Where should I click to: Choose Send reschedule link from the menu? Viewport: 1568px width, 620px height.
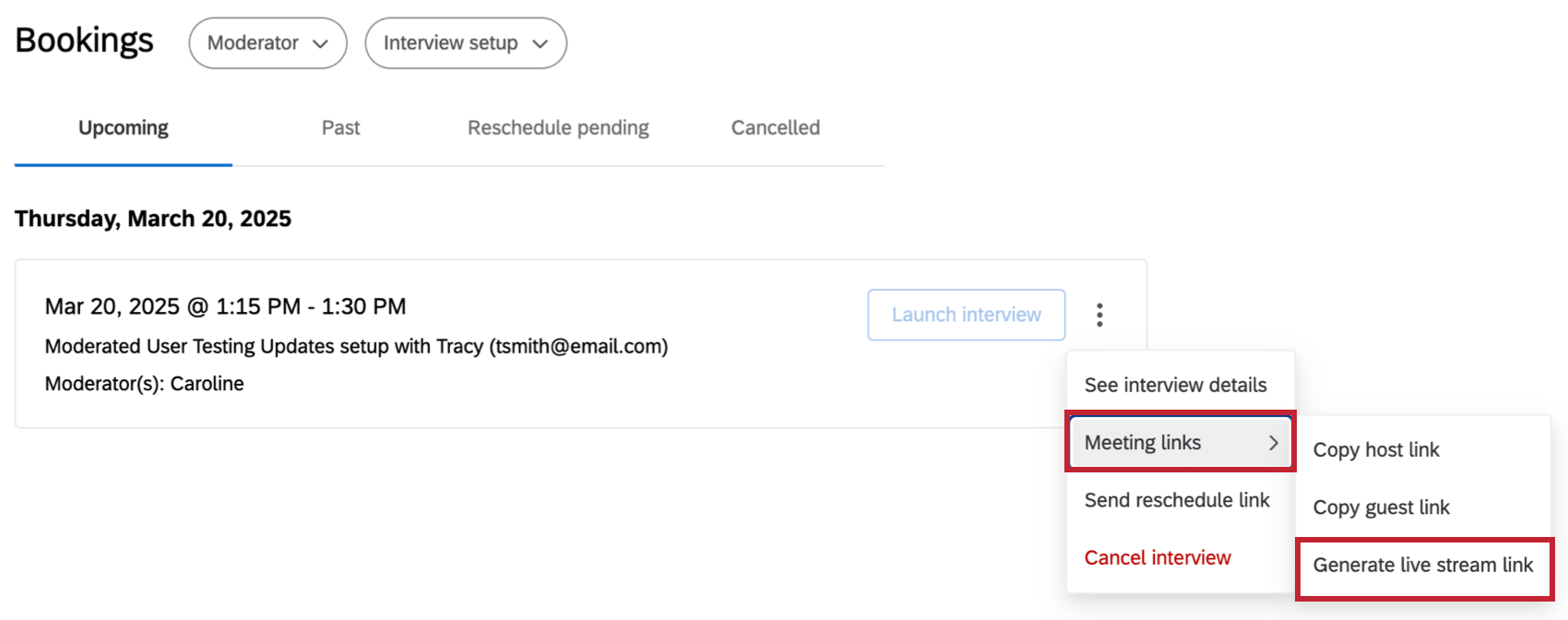click(1177, 500)
